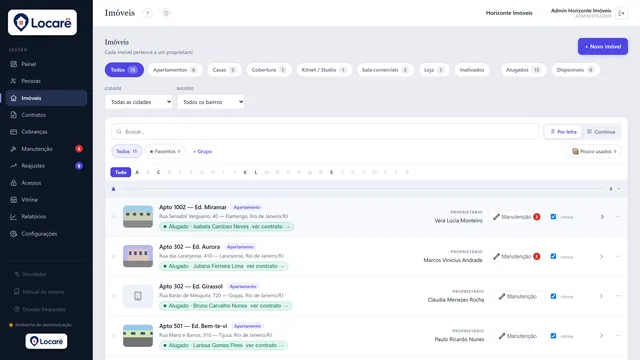
Task: Jump to letter C in alphabet bar
Action: coord(158,172)
